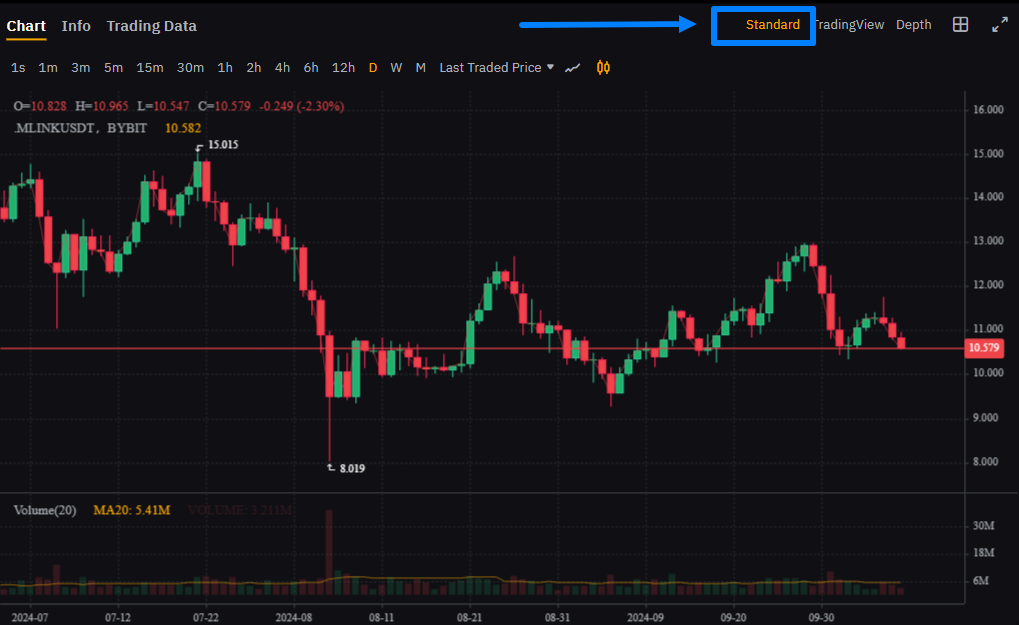Change to weekly W timeframe
The height and width of the screenshot is (625, 1019).
pyautogui.click(x=396, y=68)
